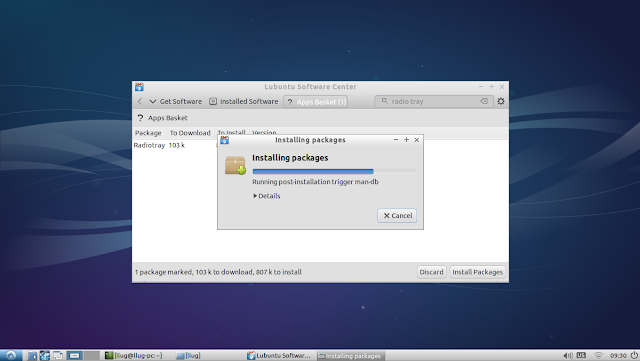Click the clock showing 09:30
This screenshot has height=361, width=640.
618,356
